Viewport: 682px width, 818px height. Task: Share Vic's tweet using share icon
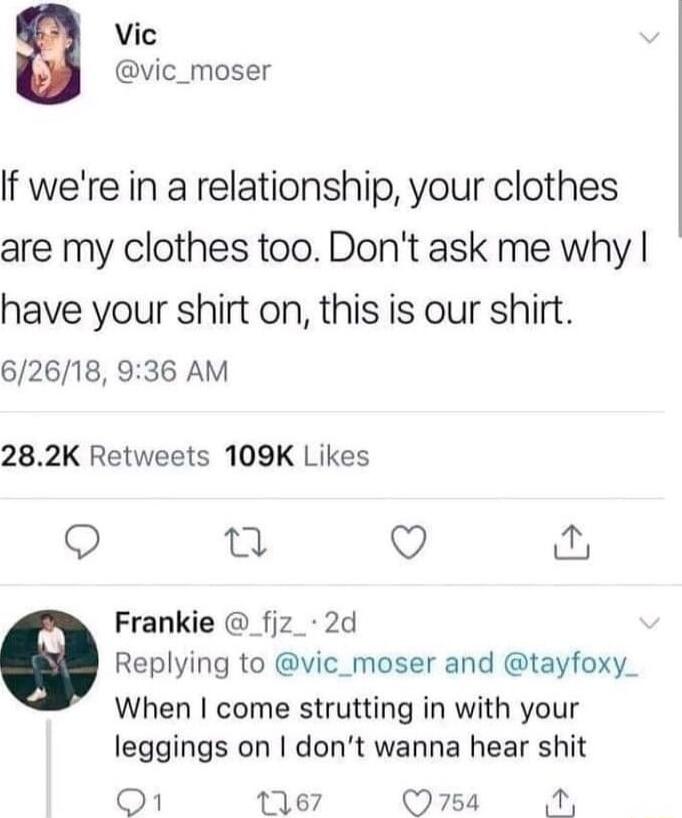point(571,542)
